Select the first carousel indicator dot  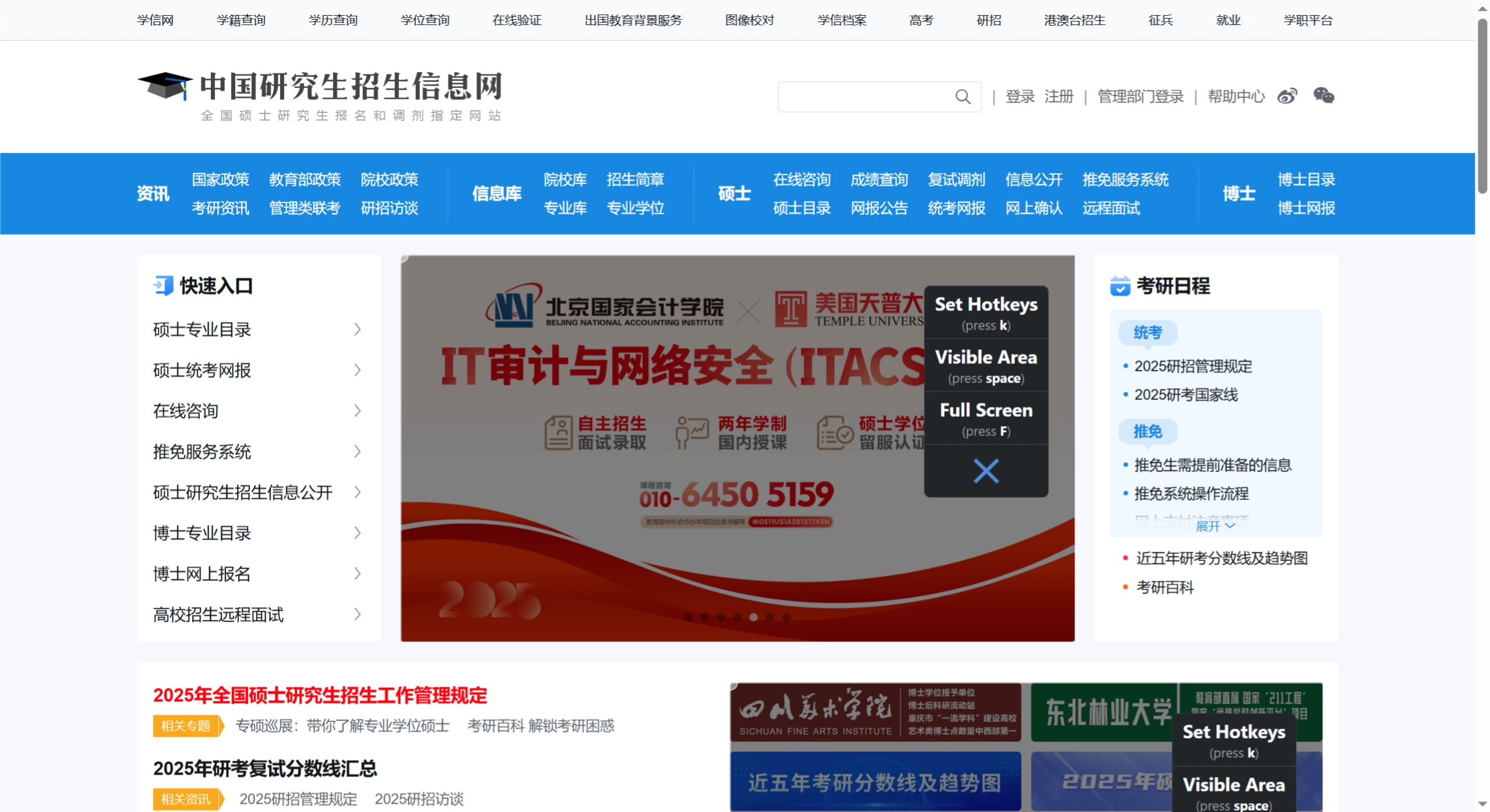click(688, 617)
